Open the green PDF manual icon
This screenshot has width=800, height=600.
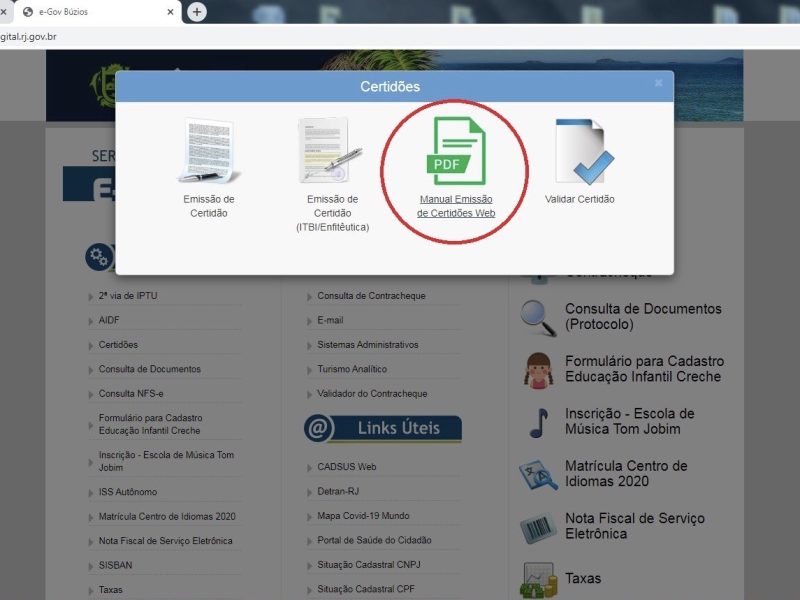[456, 151]
